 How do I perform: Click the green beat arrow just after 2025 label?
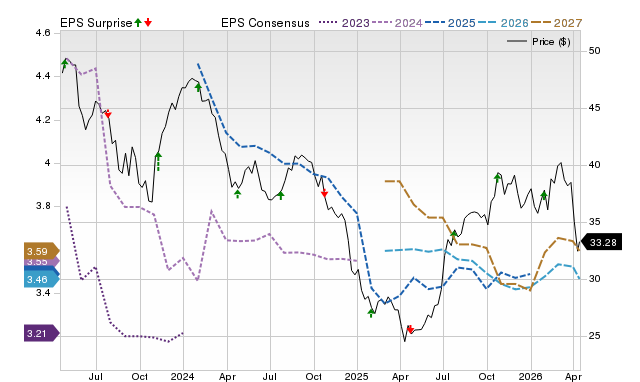pyautogui.click(x=371, y=313)
